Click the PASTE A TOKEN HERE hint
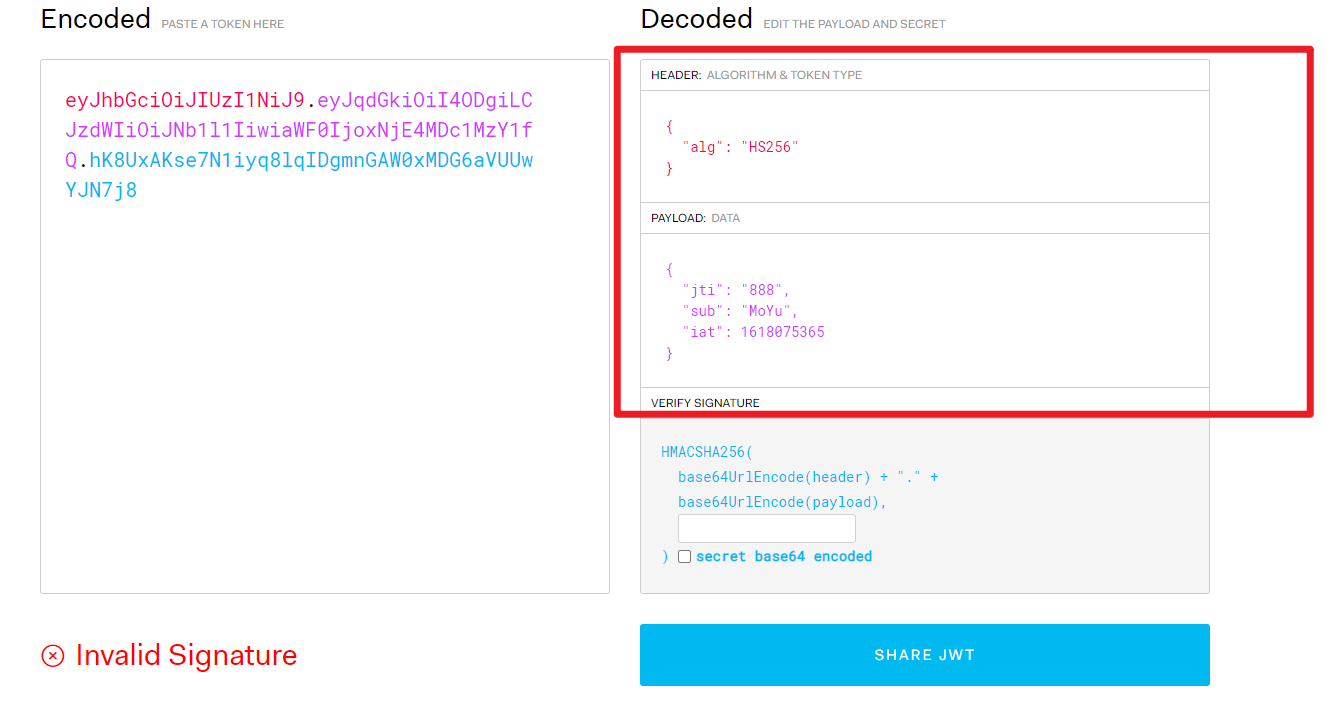The image size is (1338, 707). point(223,24)
